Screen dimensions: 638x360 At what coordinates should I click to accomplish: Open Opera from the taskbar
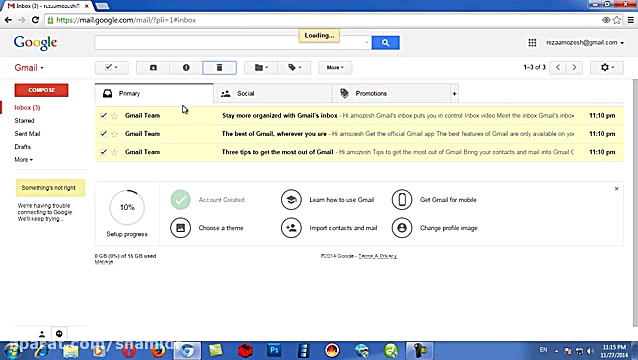pos(129,350)
